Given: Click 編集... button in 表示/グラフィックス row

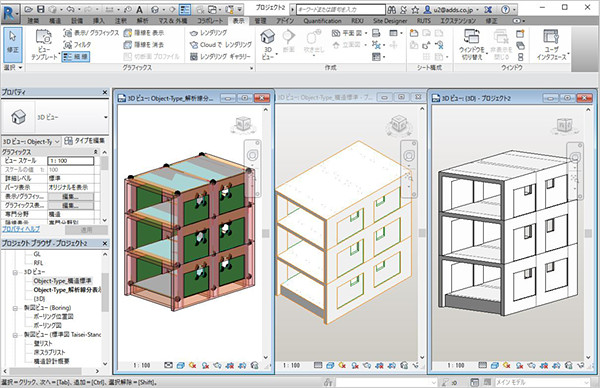Looking at the screenshot, I should 70,196.
